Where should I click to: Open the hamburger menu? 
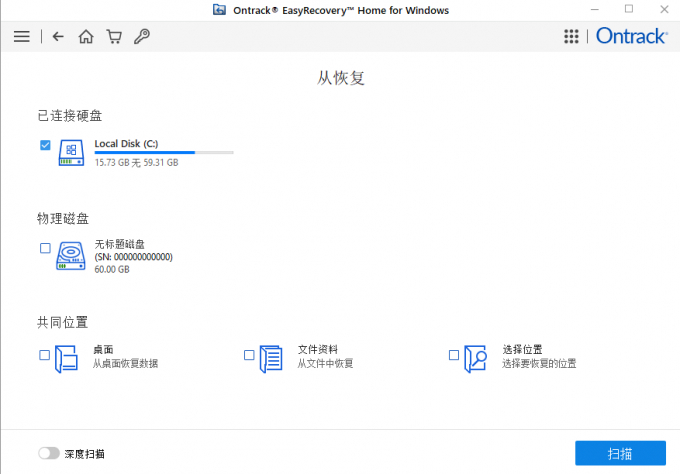click(x=22, y=36)
